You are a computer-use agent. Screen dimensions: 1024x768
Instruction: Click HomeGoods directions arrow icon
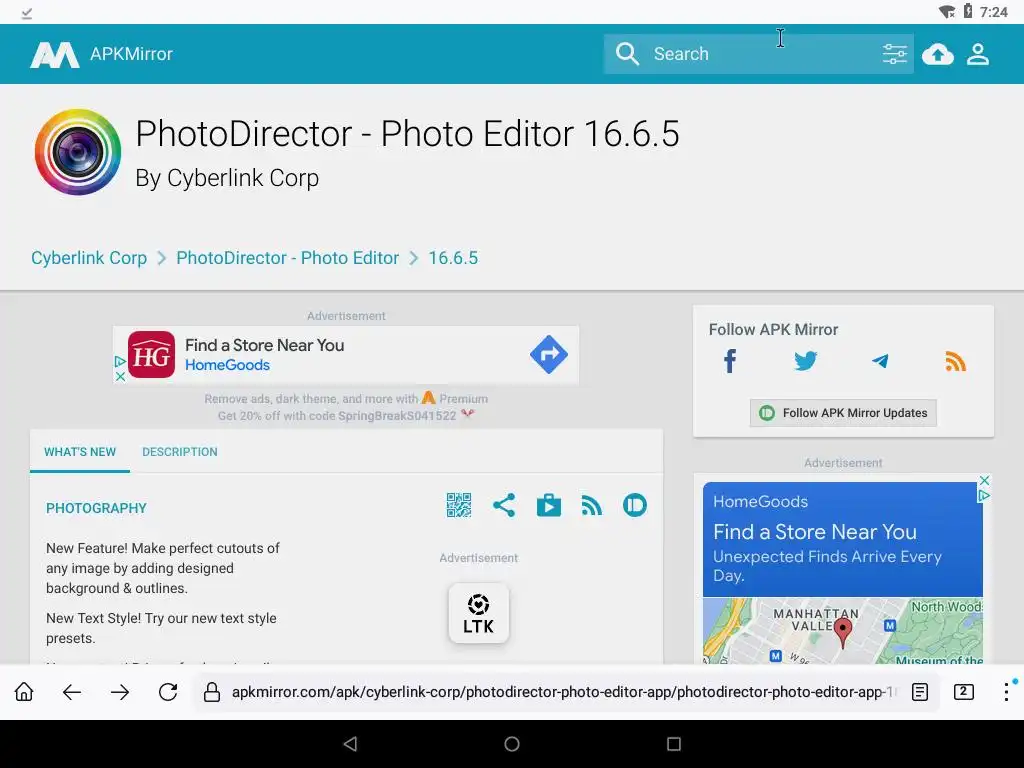pyautogui.click(x=549, y=355)
